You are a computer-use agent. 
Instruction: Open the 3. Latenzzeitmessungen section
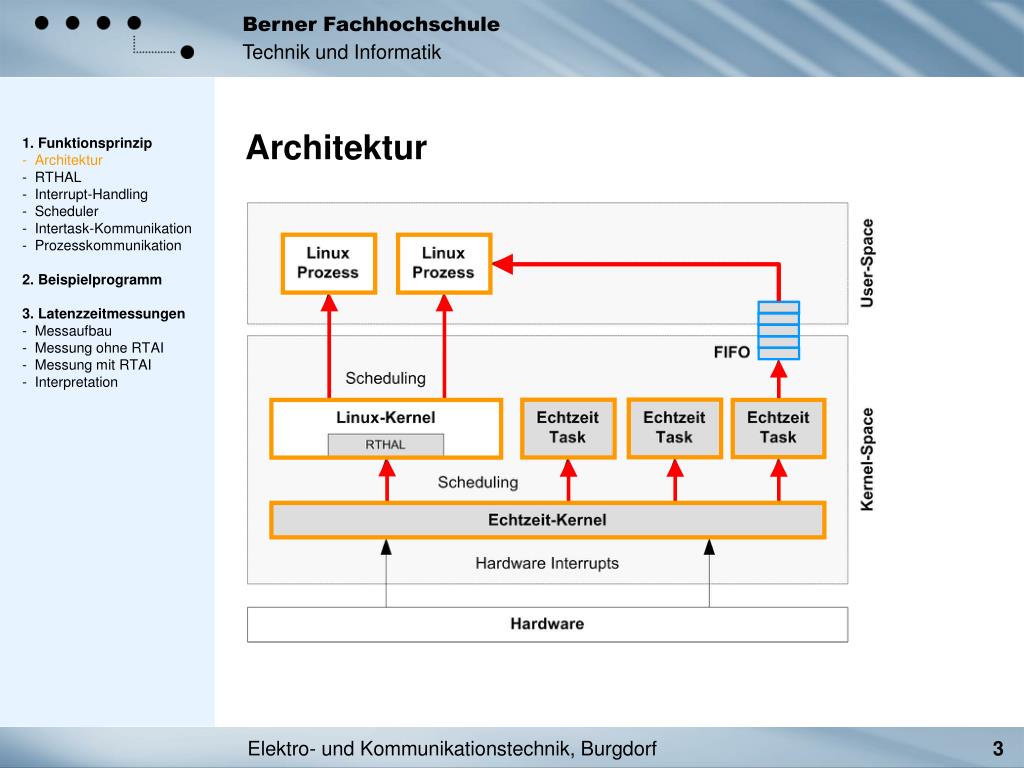[103, 313]
